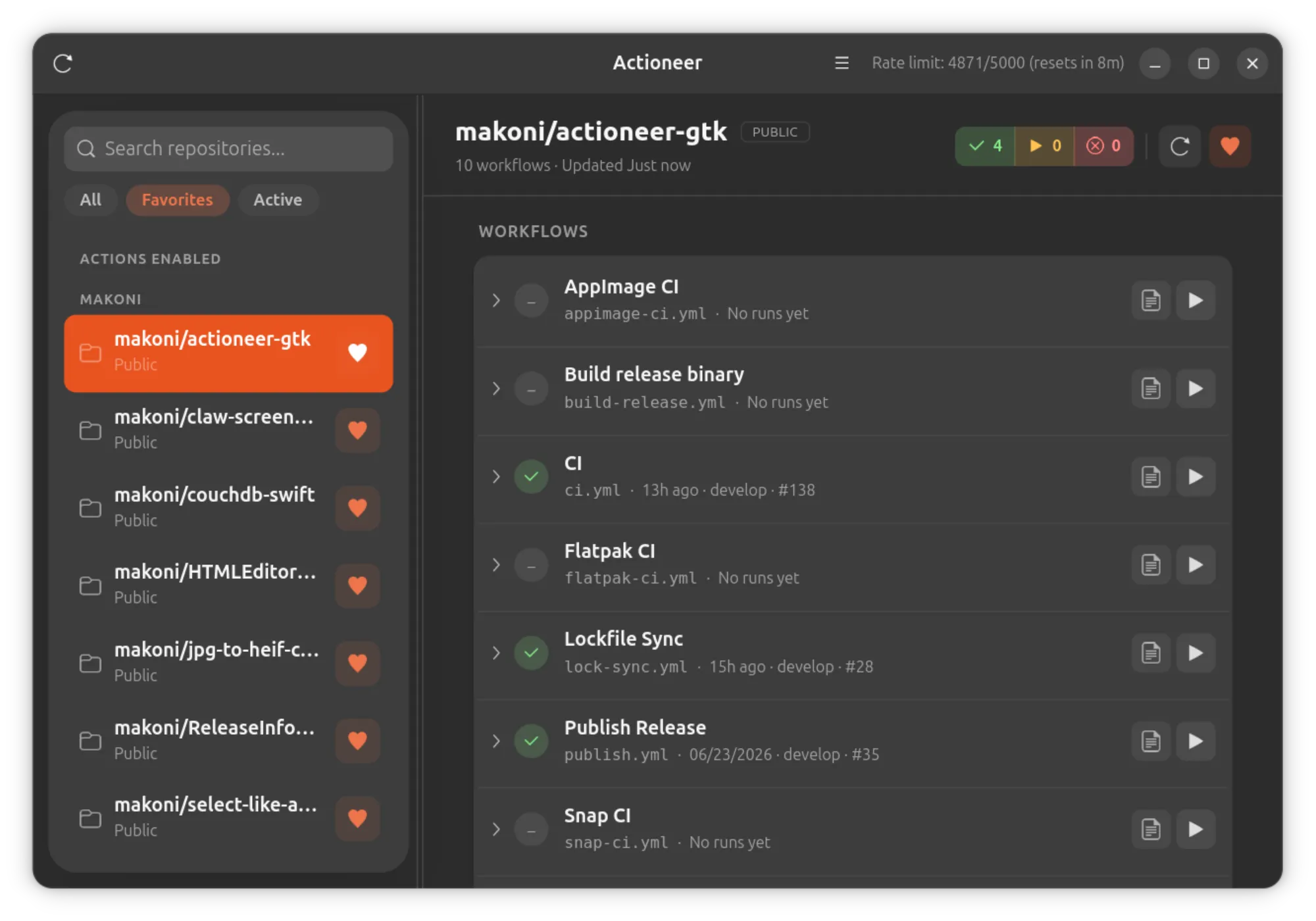This screenshot has width=1316, height=921.
Task: View the ci.yml workflow file
Action: click(x=1151, y=477)
